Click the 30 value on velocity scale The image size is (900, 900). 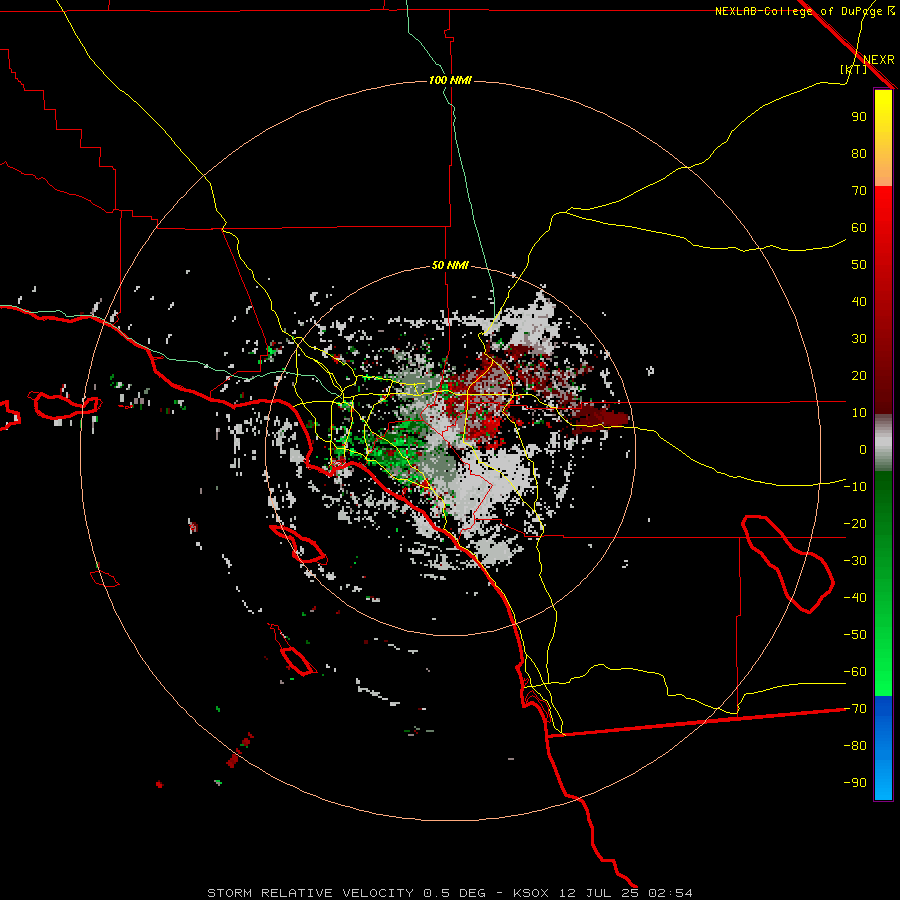coord(859,339)
